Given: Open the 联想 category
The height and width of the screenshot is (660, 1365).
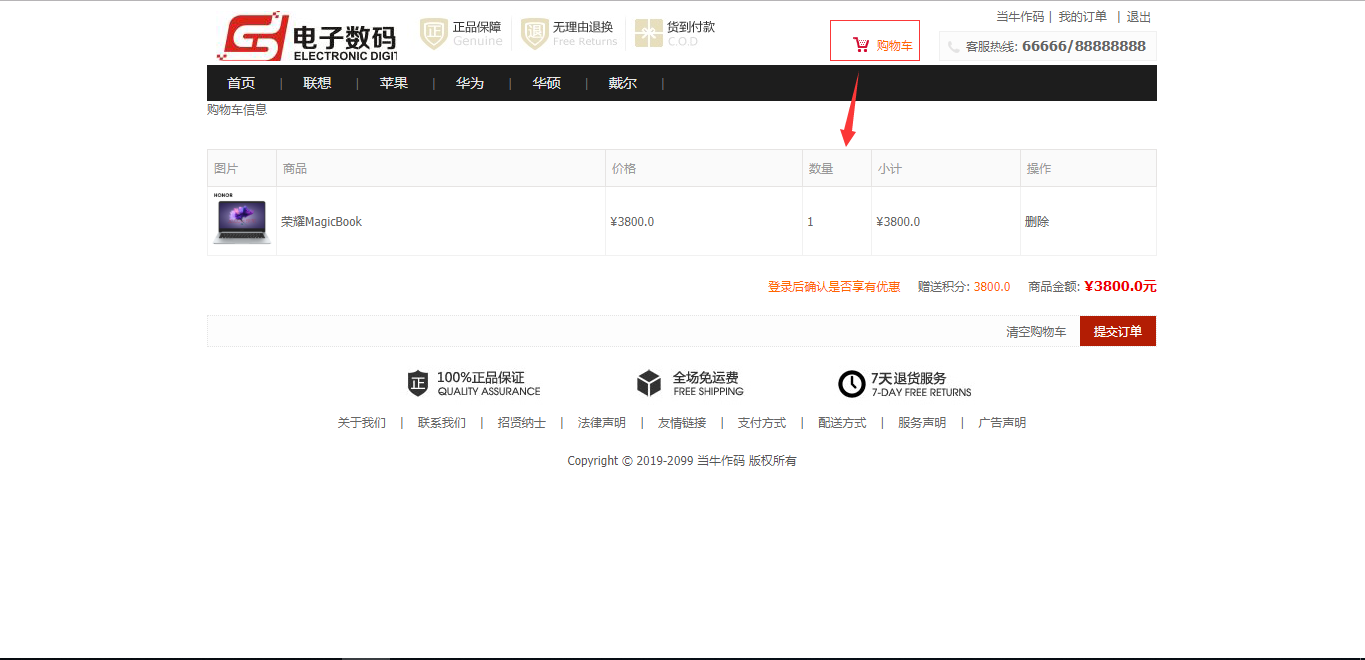Looking at the screenshot, I should [x=317, y=83].
